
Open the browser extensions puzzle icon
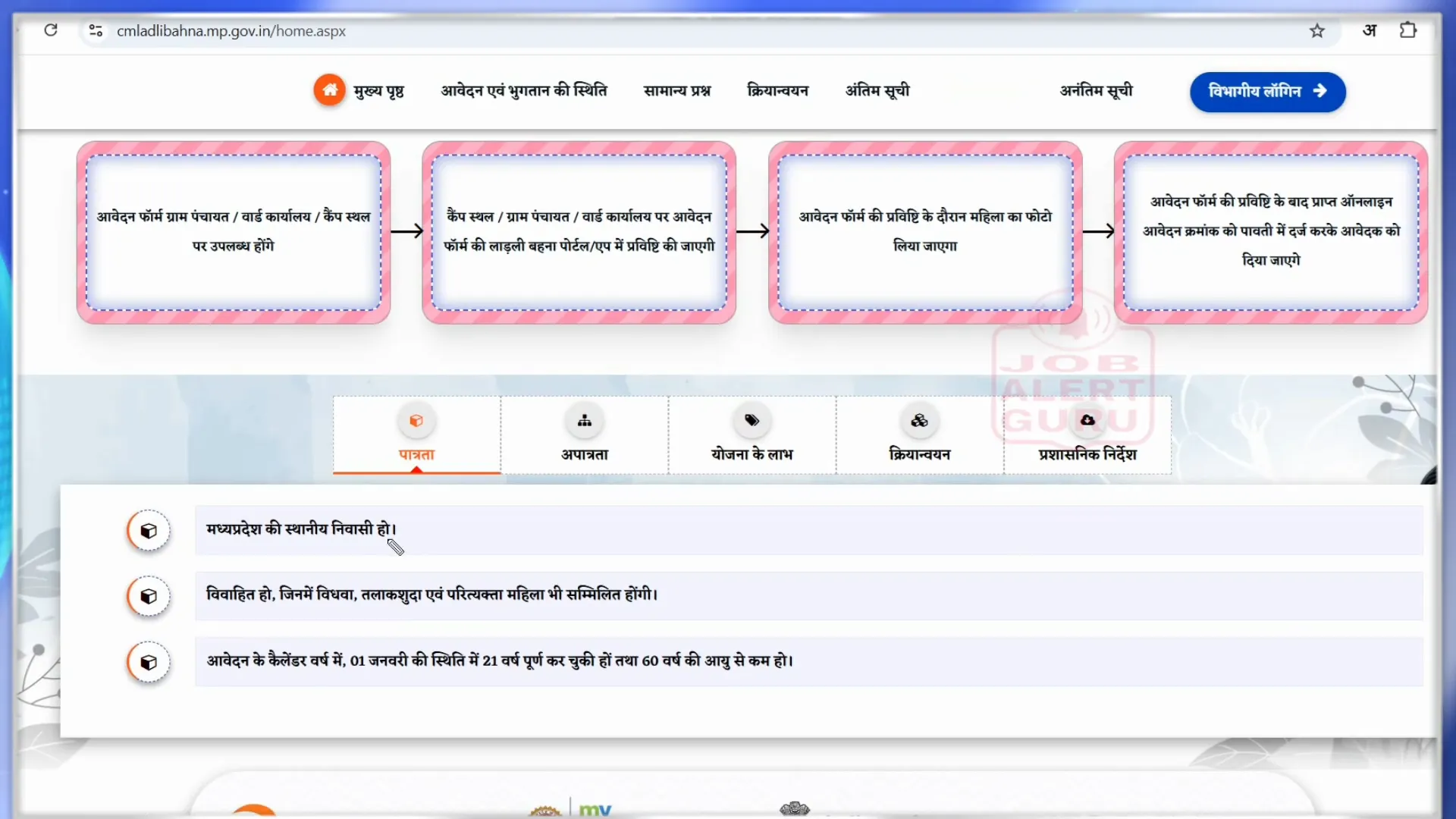[x=1408, y=30]
